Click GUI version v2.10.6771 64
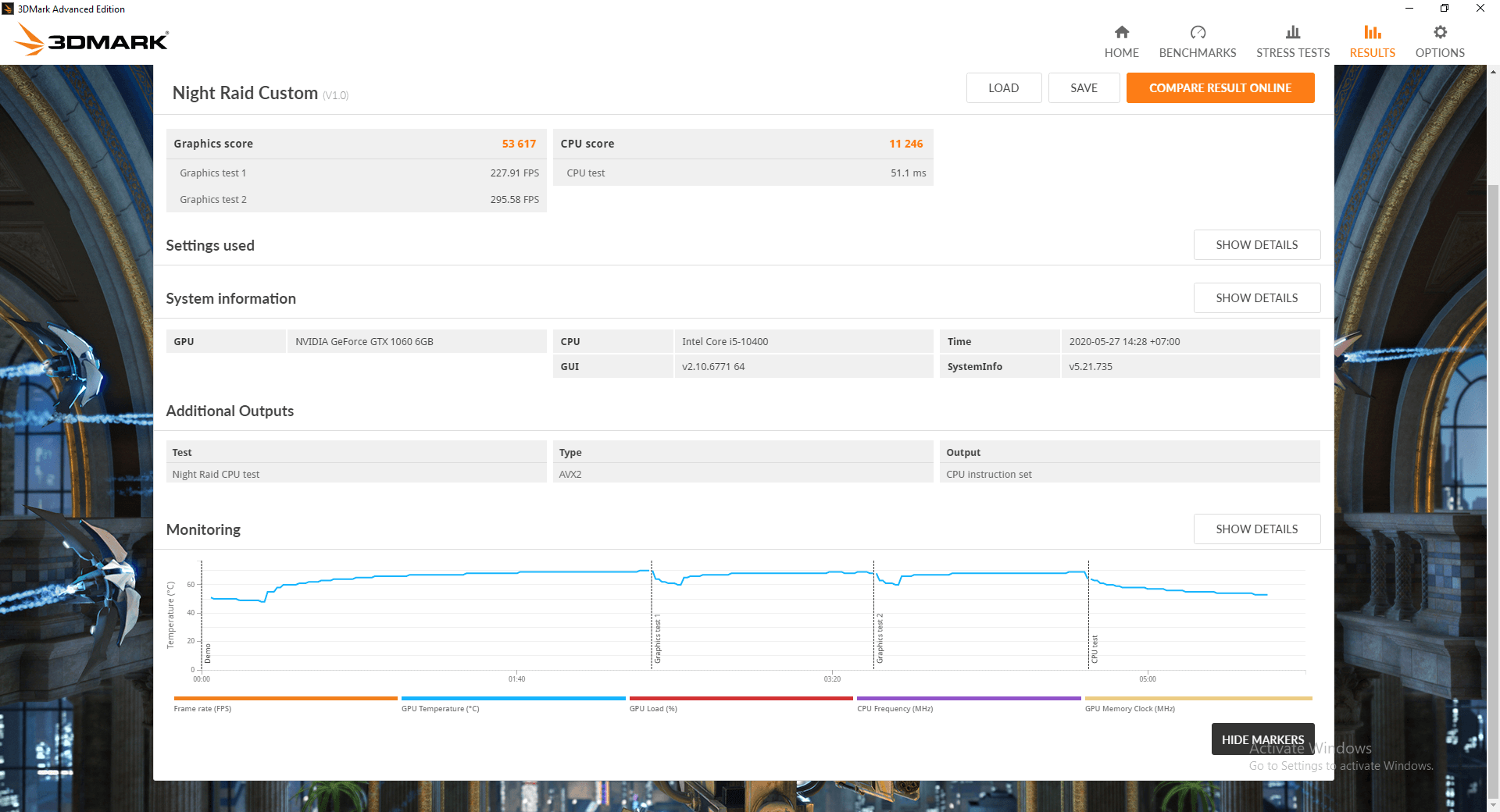 point(803,366)
